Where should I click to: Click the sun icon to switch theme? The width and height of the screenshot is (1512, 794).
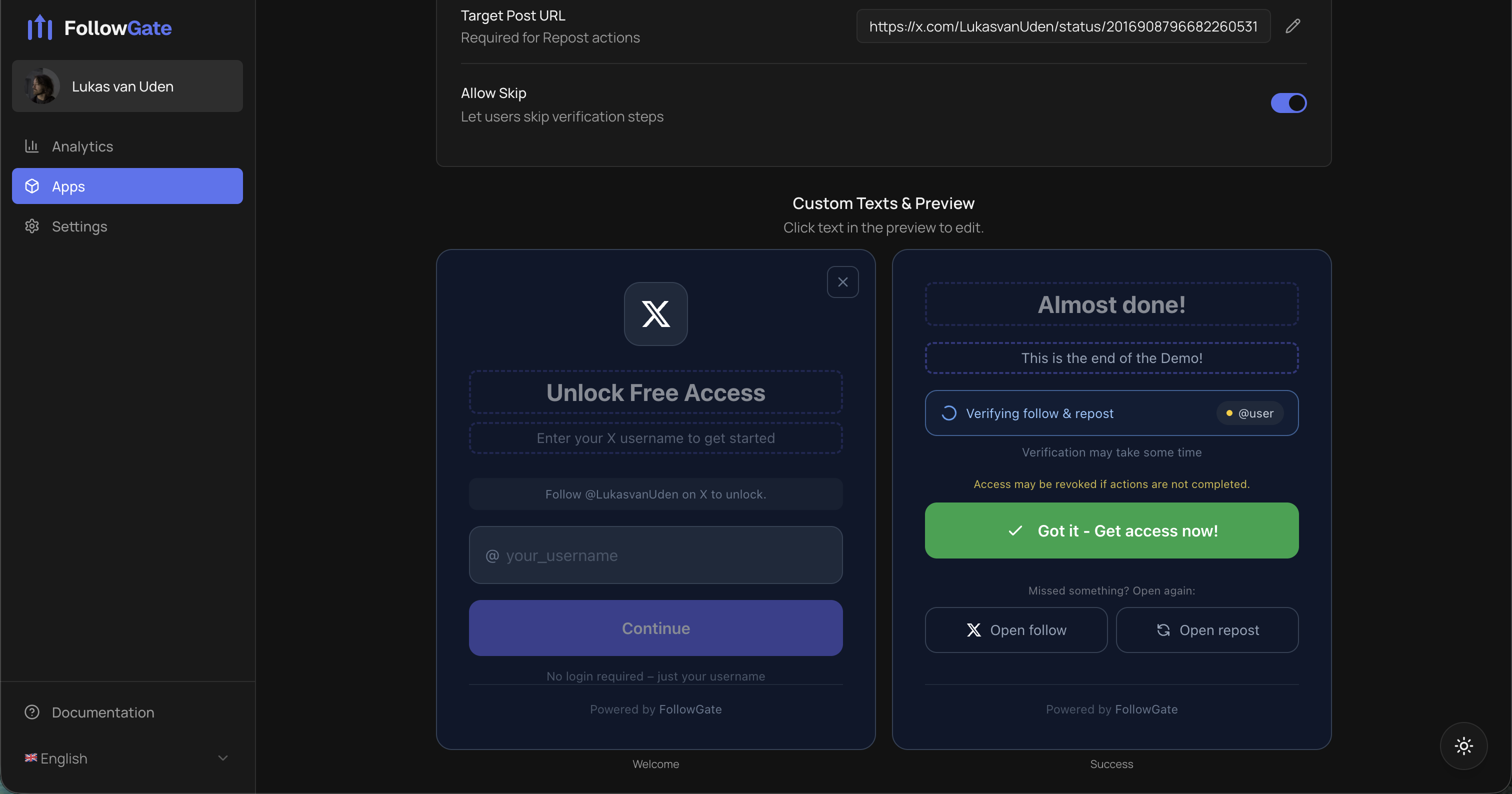click(x=1463, y=745)
